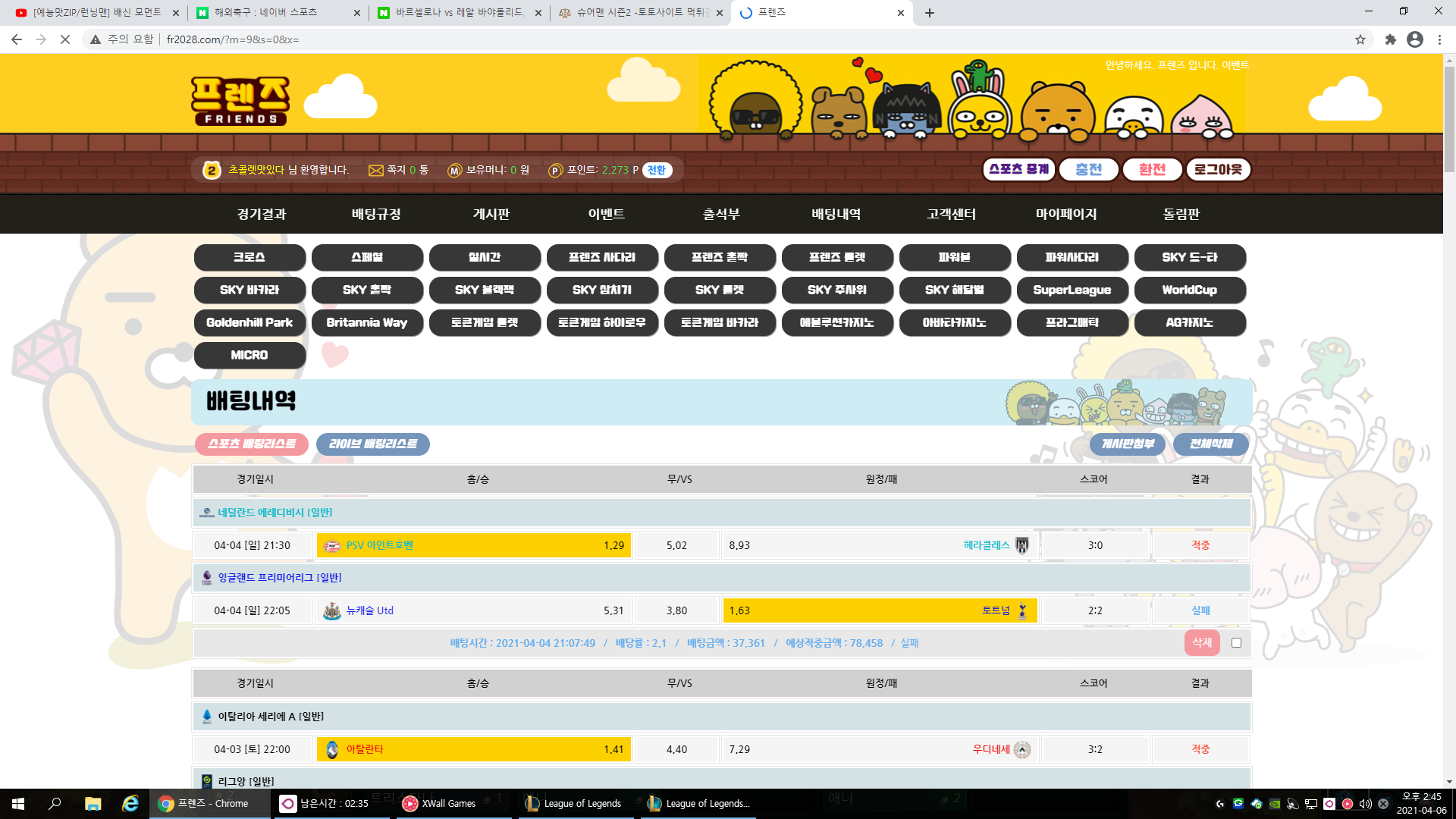Click the browser back arrow
1456x819 pixels.
(17, 39)
